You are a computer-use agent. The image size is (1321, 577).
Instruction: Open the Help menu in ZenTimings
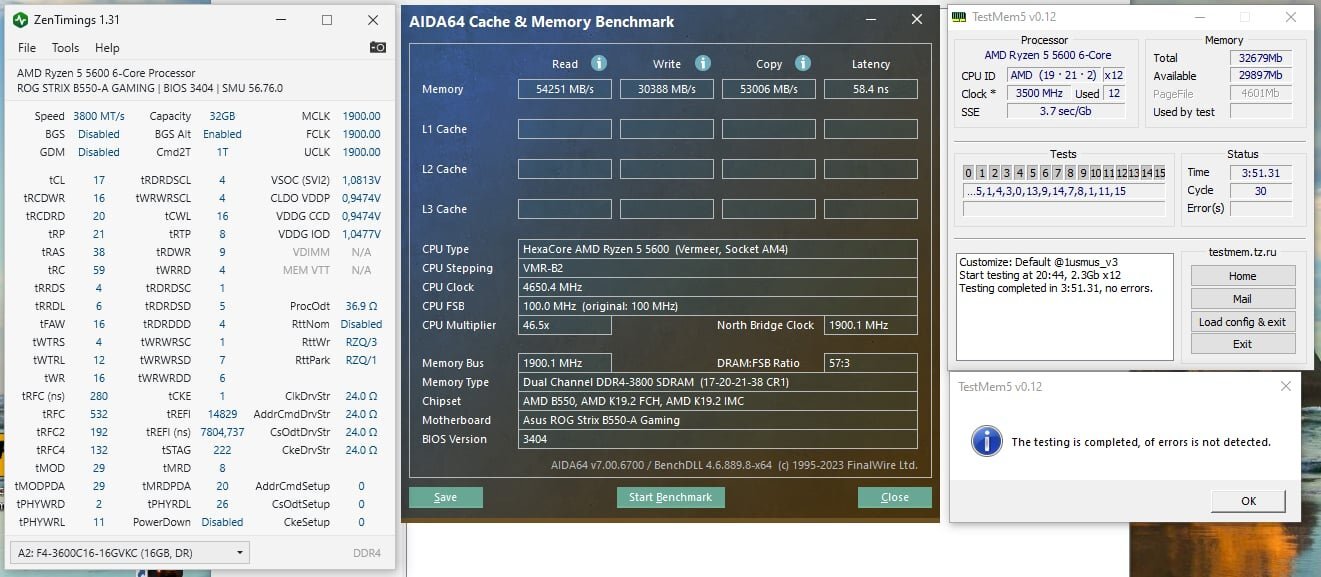point(107,48)
